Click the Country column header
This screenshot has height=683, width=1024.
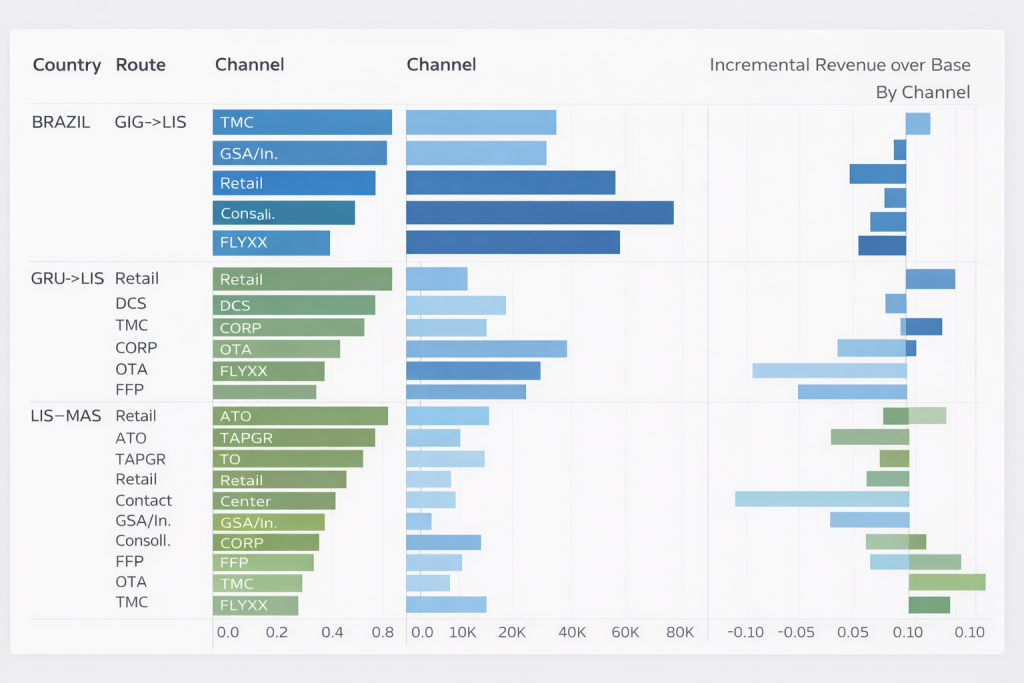click(x=67, y=65)
